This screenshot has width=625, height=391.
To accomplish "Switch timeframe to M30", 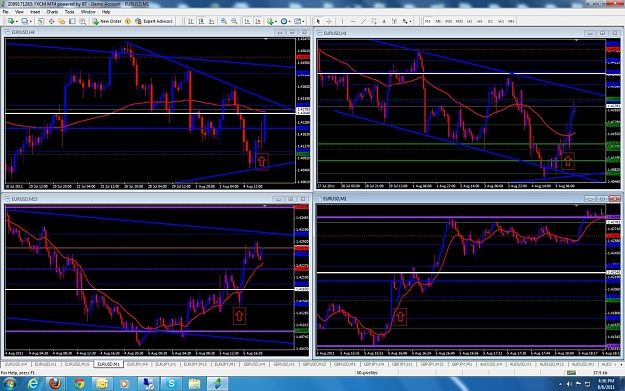I will [459, 21].
